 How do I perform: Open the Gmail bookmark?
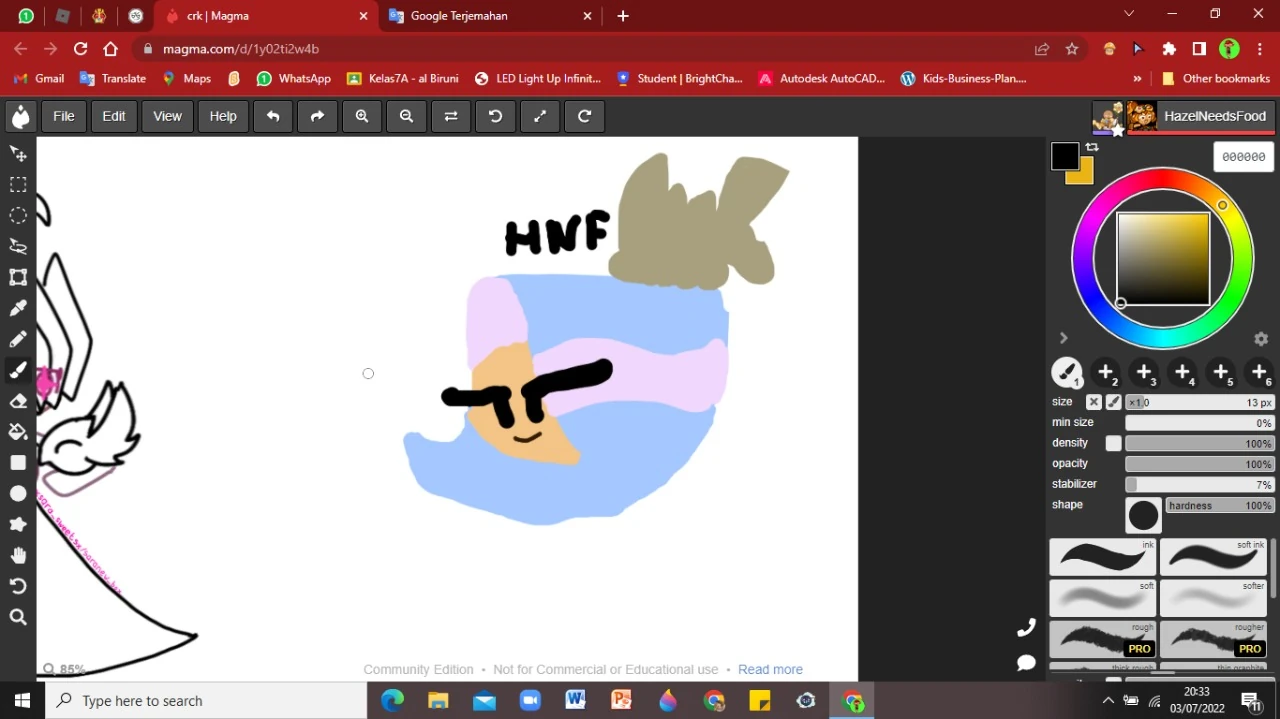[38, 78]
